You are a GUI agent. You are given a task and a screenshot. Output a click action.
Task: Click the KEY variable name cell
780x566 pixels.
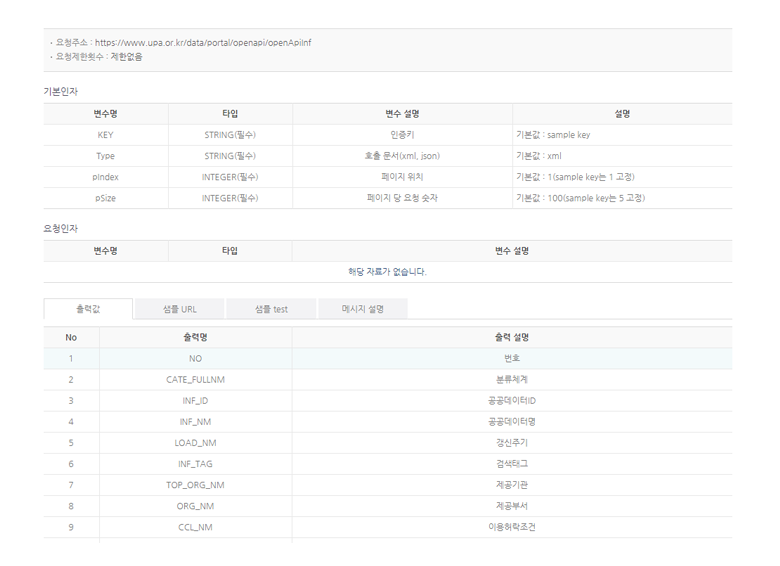[x=105, y=135]
